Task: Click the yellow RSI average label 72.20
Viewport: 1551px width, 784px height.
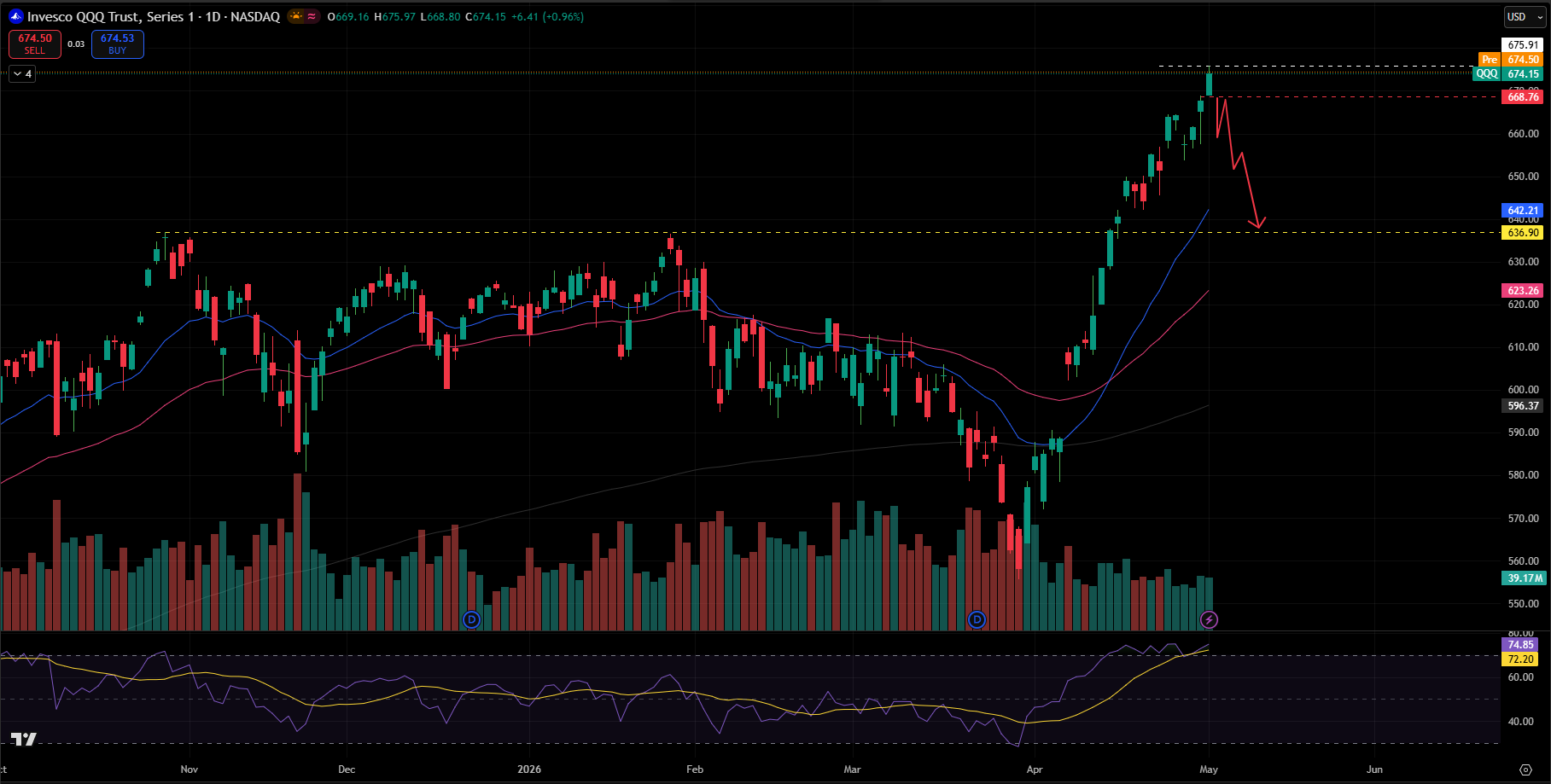Action: pos(1520,659)
